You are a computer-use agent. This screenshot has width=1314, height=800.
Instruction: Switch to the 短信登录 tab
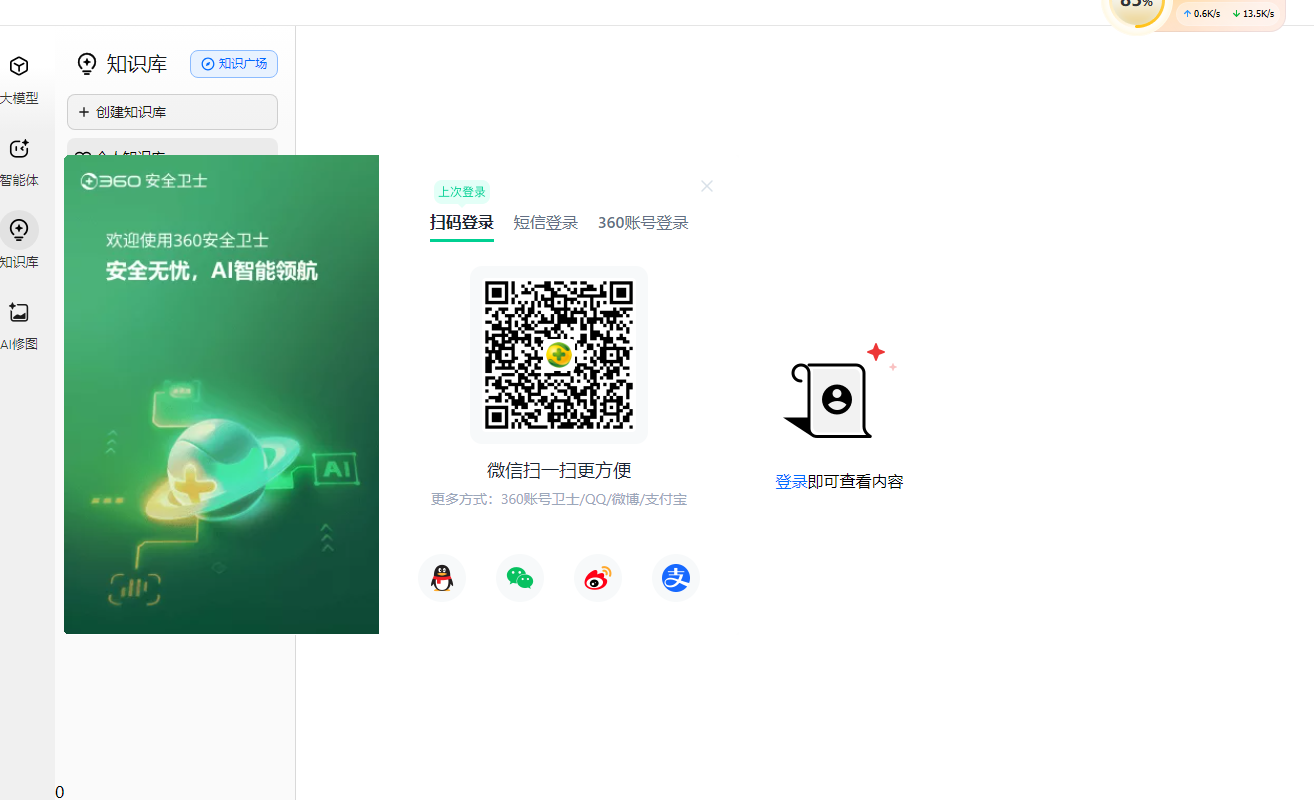pyautogui.click(x=545, y=223)
